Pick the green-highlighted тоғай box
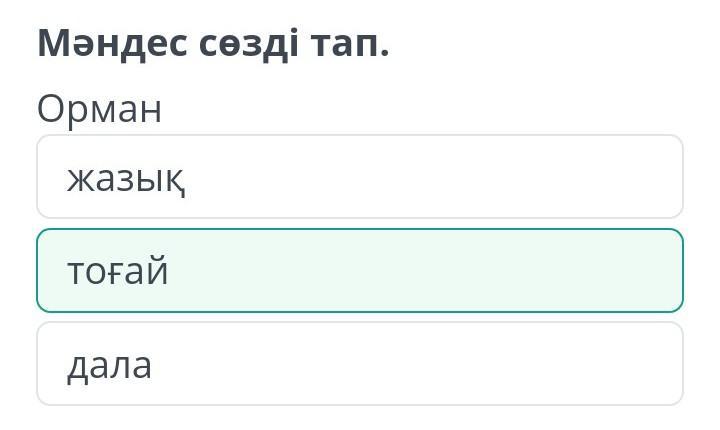The height and width of the screenshot is (430, 720). pos(360,270)
